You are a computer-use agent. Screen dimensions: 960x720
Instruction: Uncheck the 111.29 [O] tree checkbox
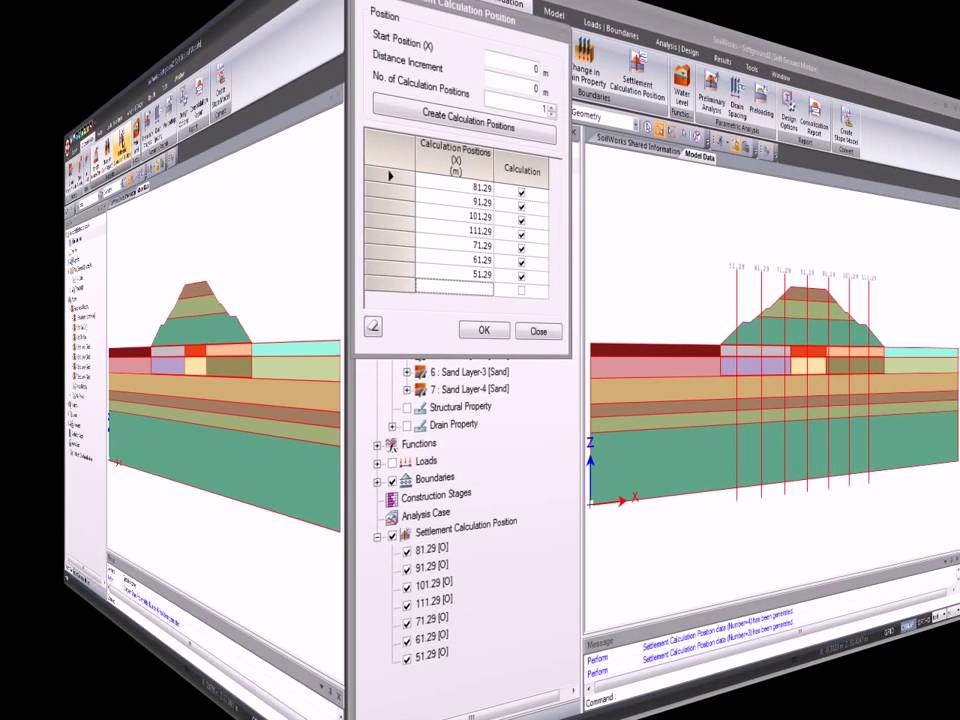click(x=407, y=606)
